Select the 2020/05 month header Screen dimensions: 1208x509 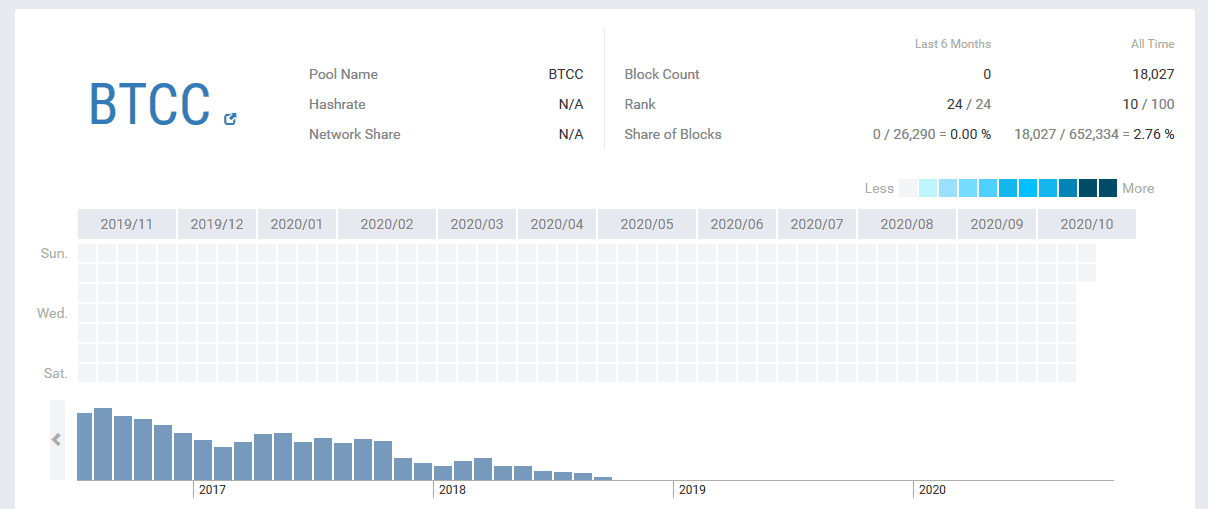647,224
